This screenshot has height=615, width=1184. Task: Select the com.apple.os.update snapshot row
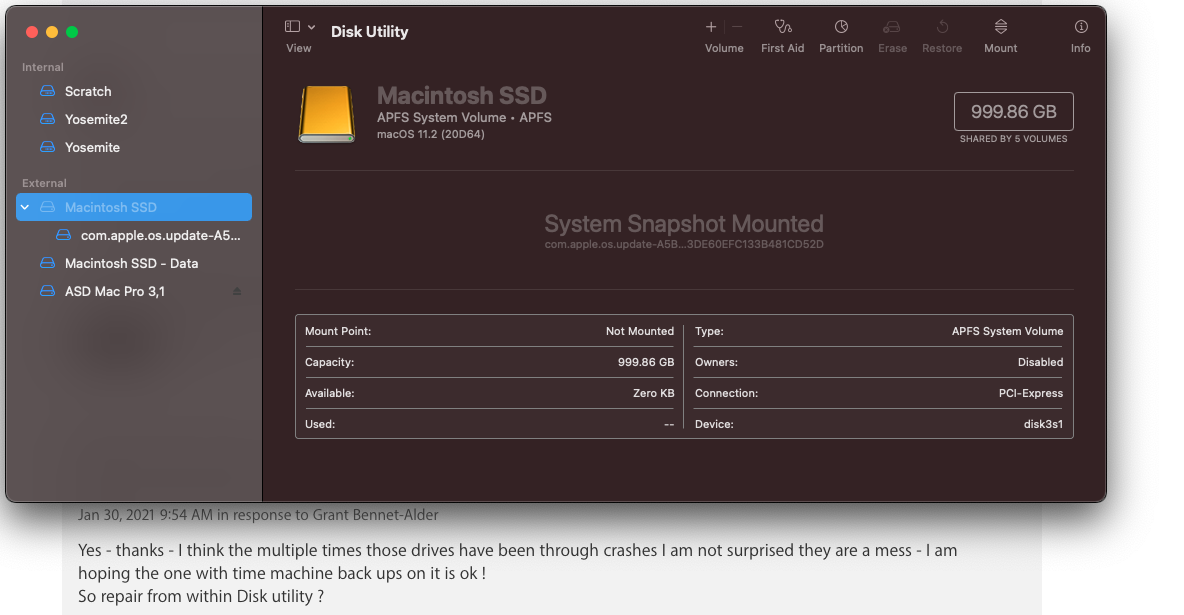point(134,235)
